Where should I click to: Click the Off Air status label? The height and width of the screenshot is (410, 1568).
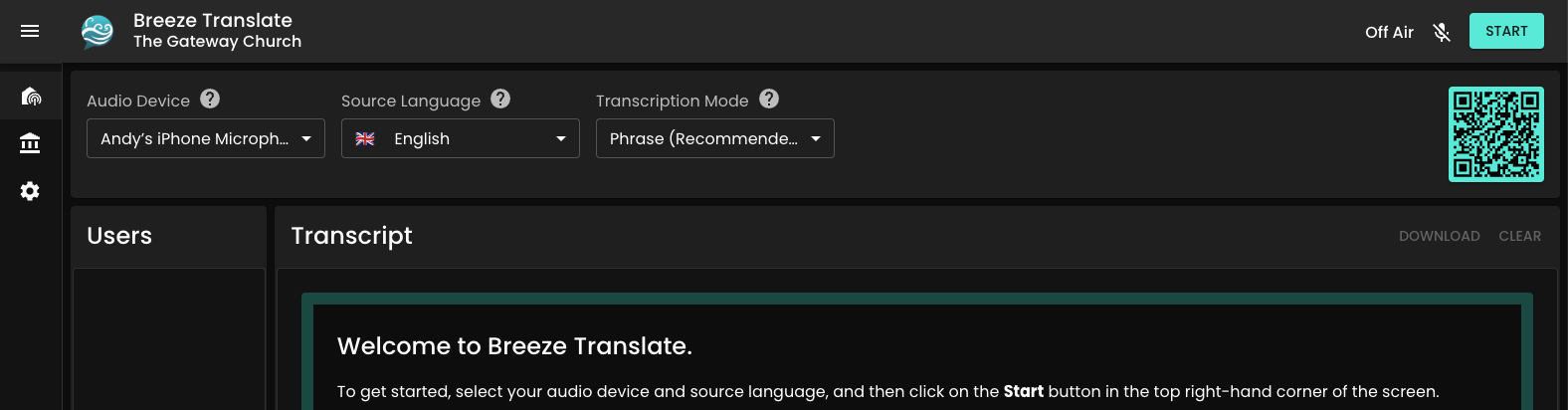(x=1389, y=32)
